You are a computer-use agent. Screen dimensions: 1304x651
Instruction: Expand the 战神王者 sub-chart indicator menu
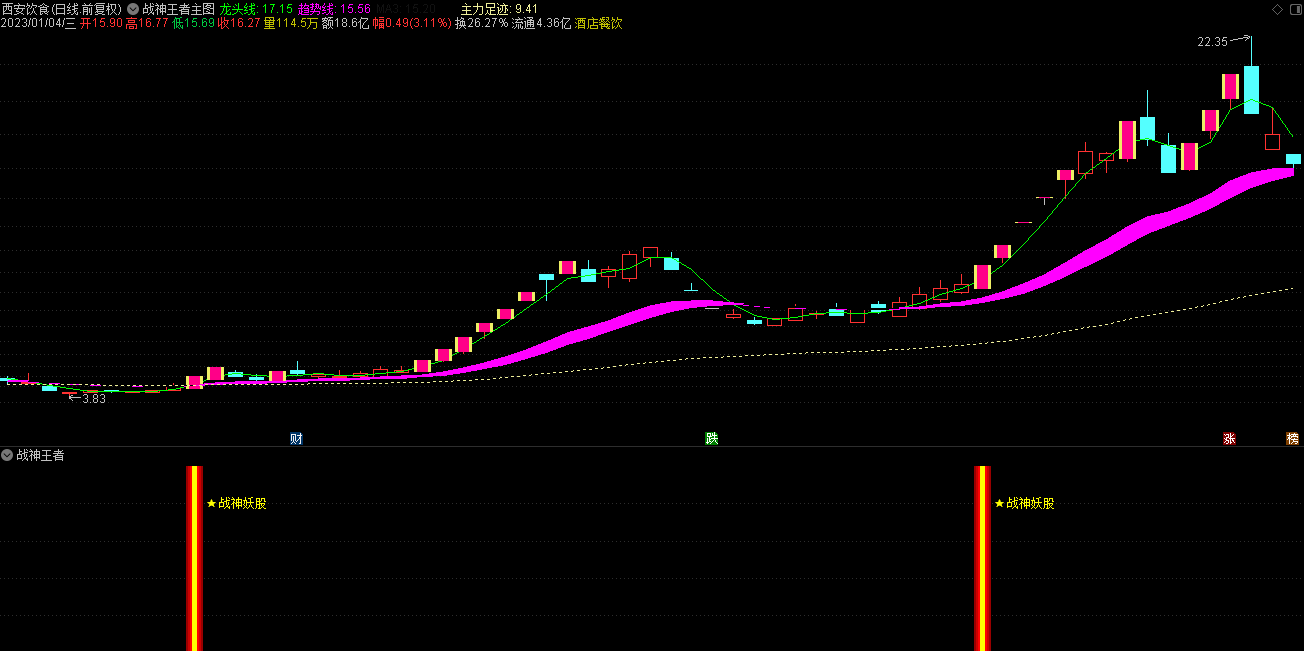click(x=7, y=455)
